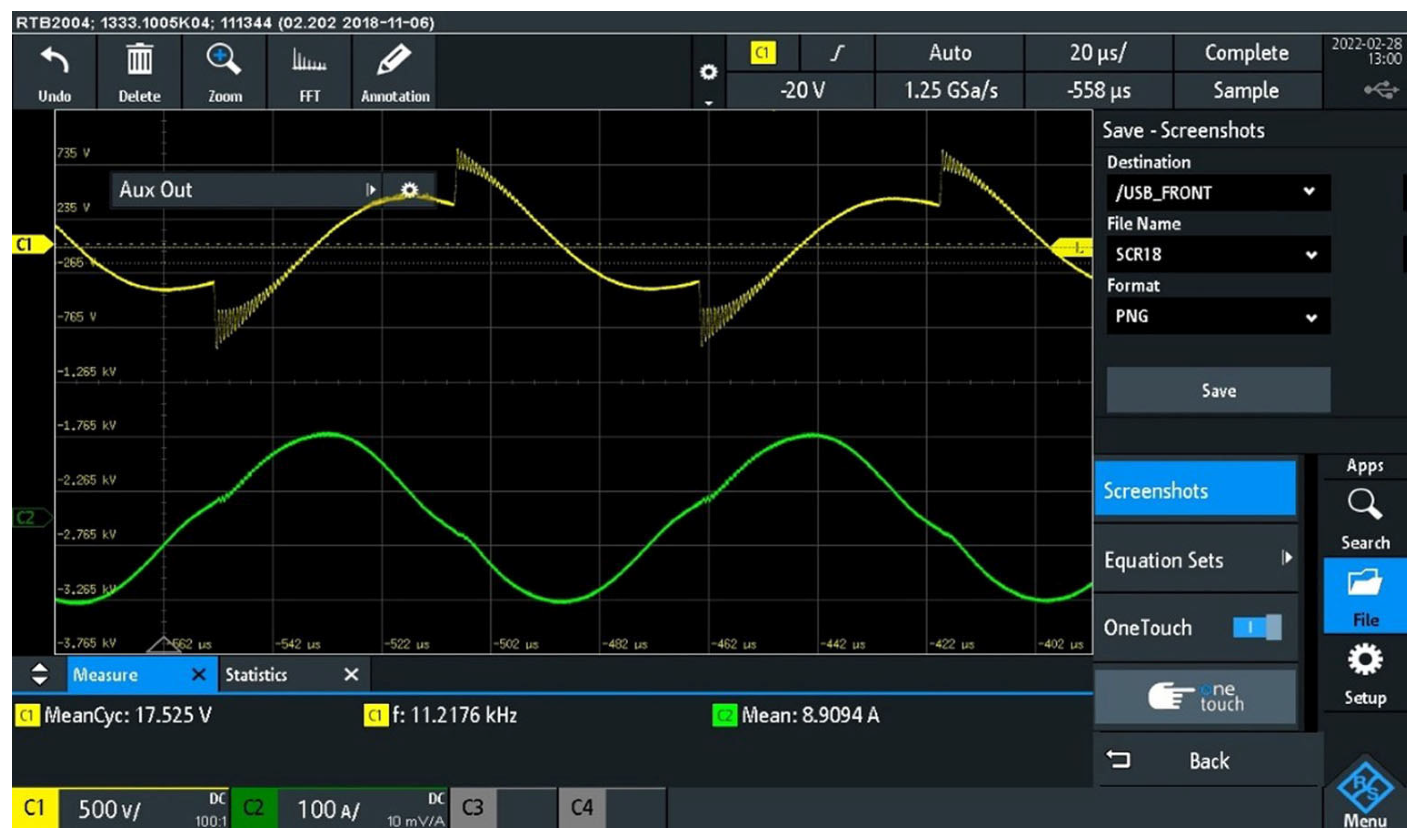Click the C1 trigger level marker
Viewport: 1416px width, 840px height.
pos(1072,248)
